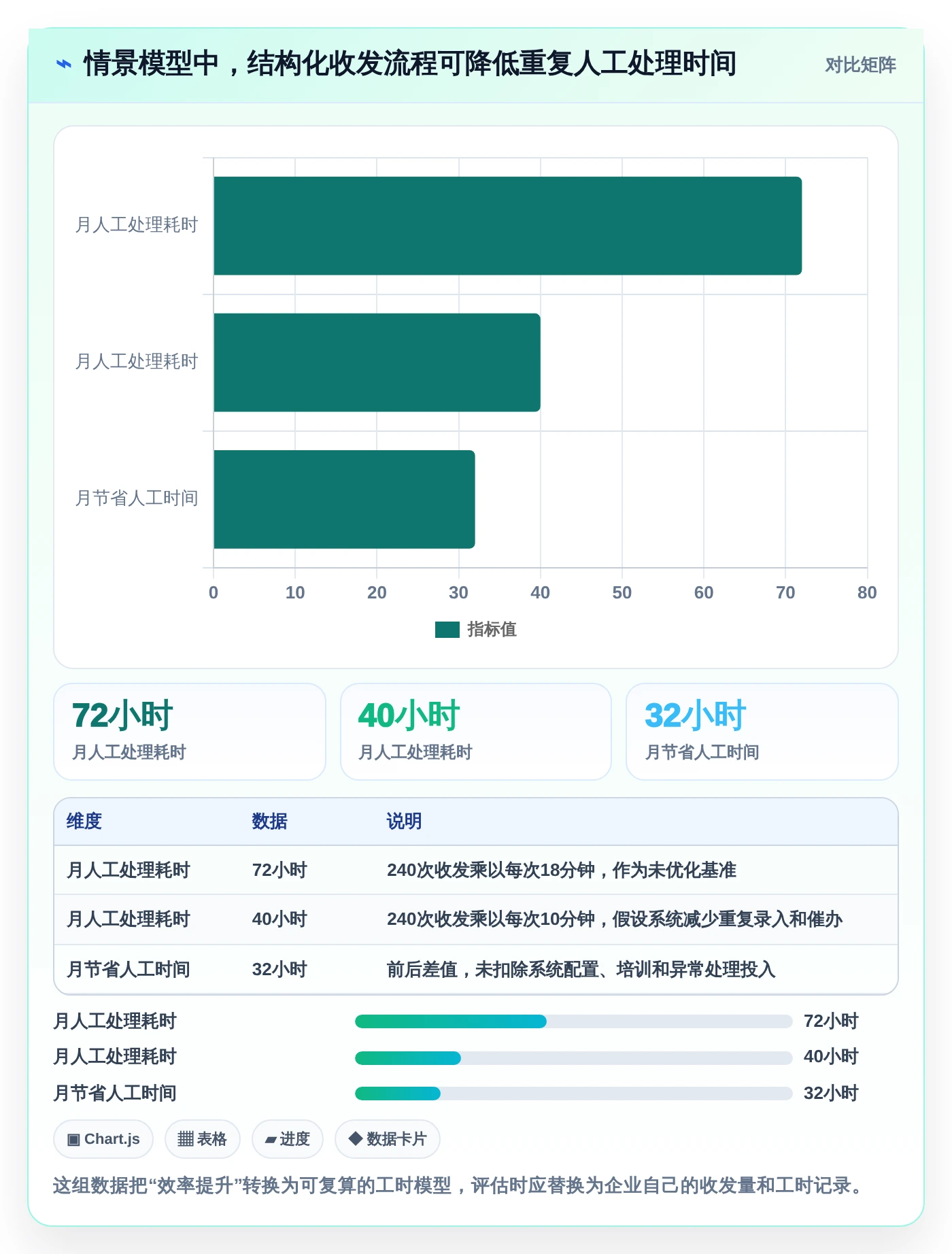Click the 72-value bar in the chart
Image resolution: width=952 pixels, height=1254 pixels.
[x=508, y=226]
